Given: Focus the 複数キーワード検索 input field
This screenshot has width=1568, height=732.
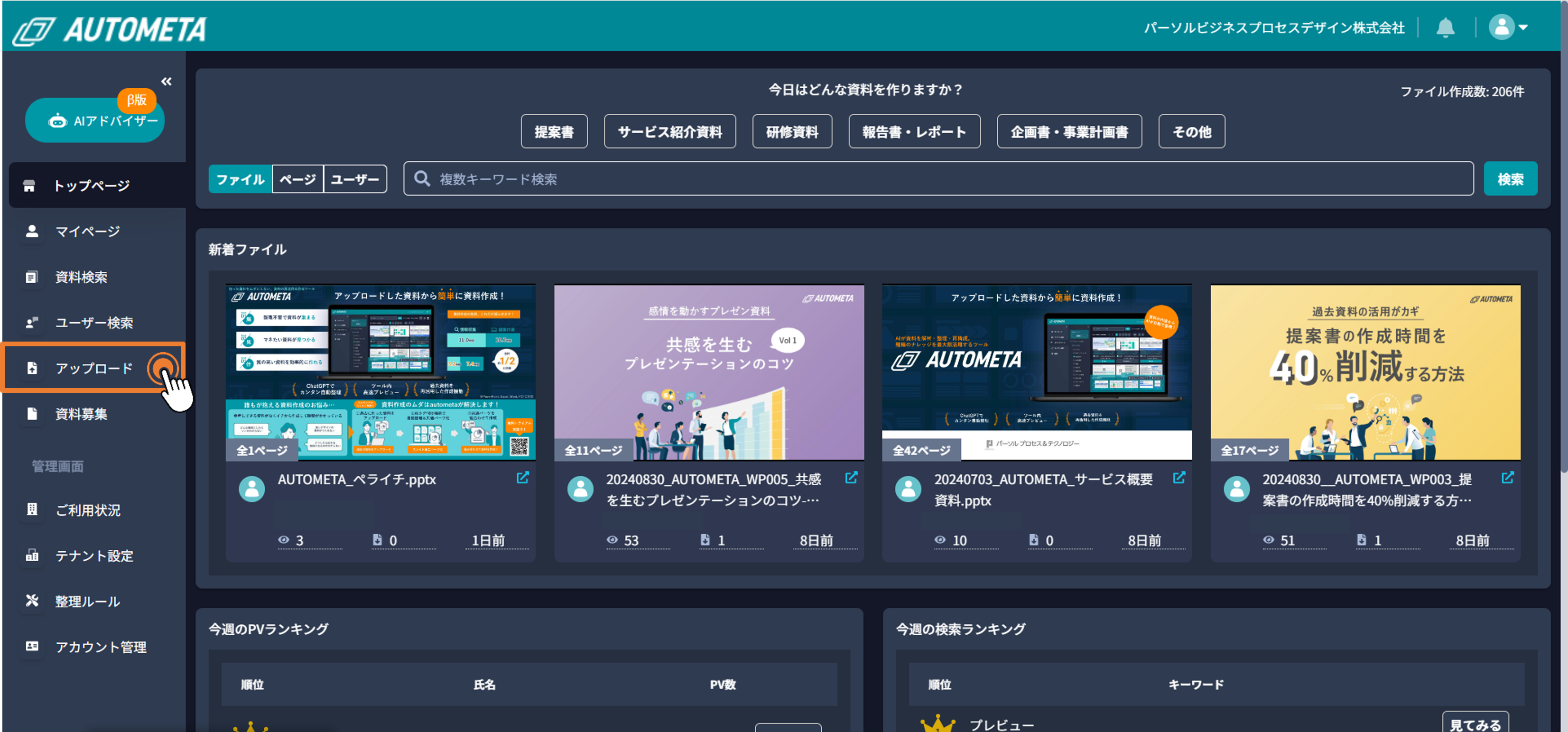Looking at the screenshot, I should pos(938,179).
